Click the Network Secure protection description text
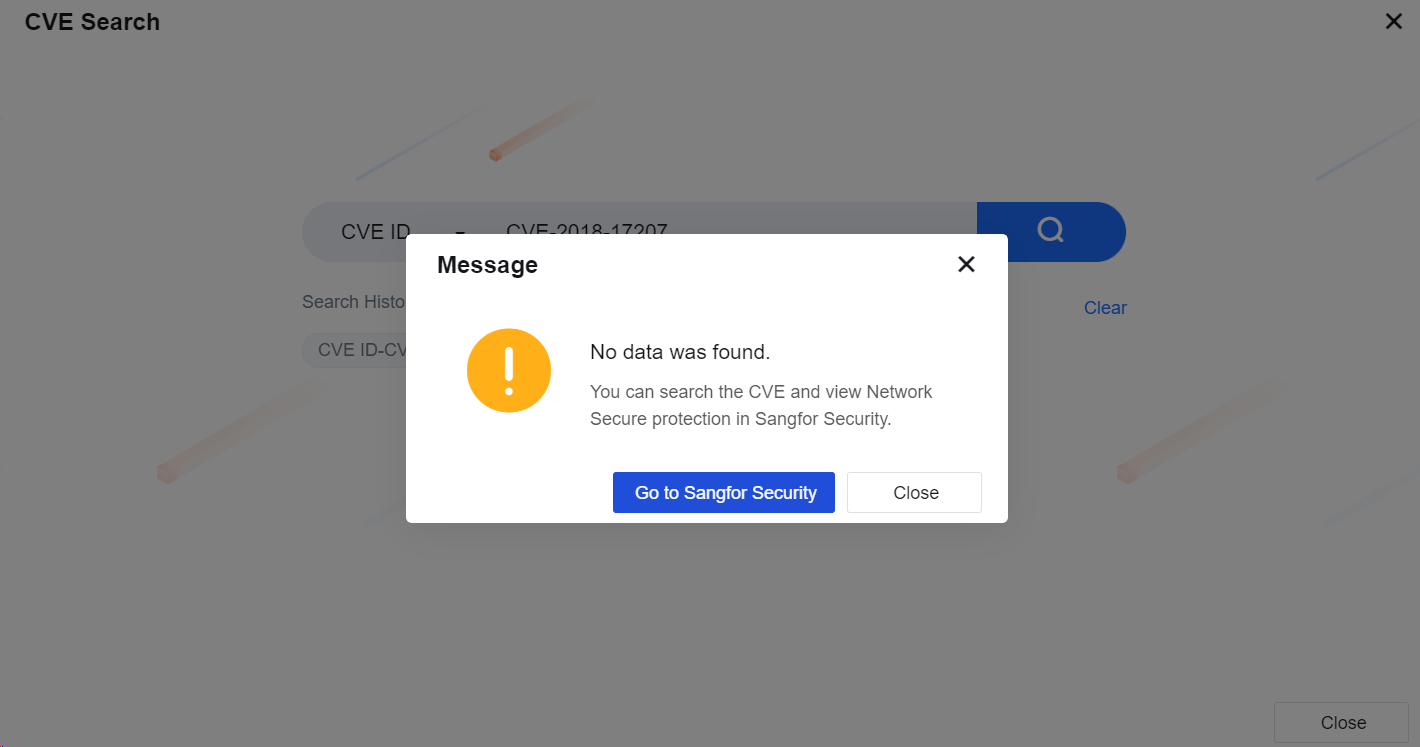 click(x=761, y=405)
